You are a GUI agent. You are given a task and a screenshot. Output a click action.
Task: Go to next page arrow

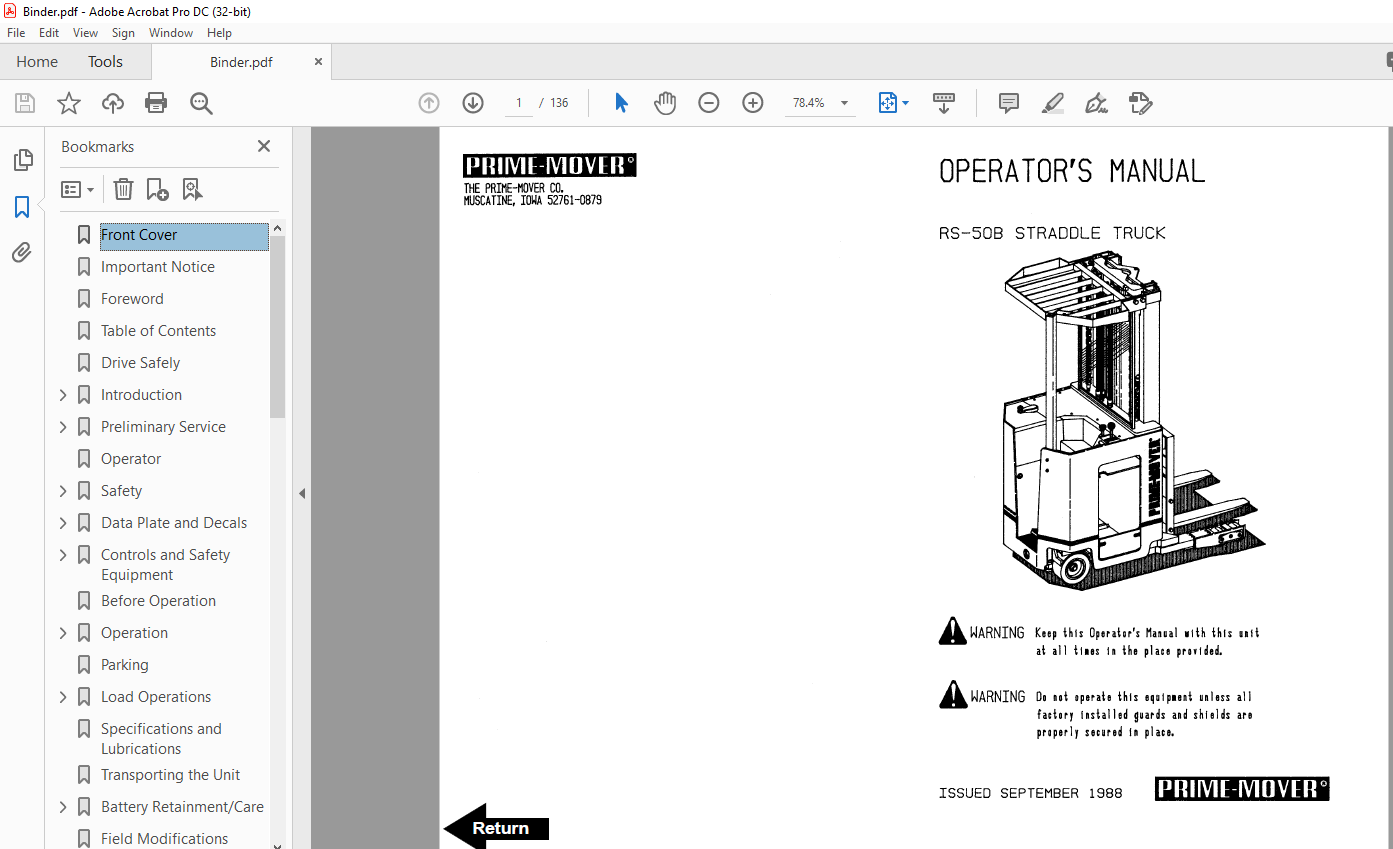[473, 103]
